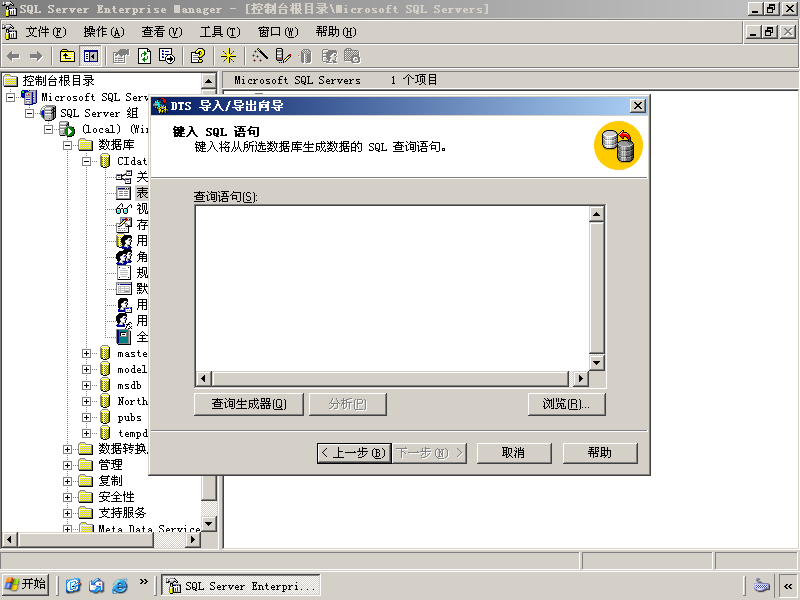Close the DTS 导入/导出向导 dialog

coord(638,106)
